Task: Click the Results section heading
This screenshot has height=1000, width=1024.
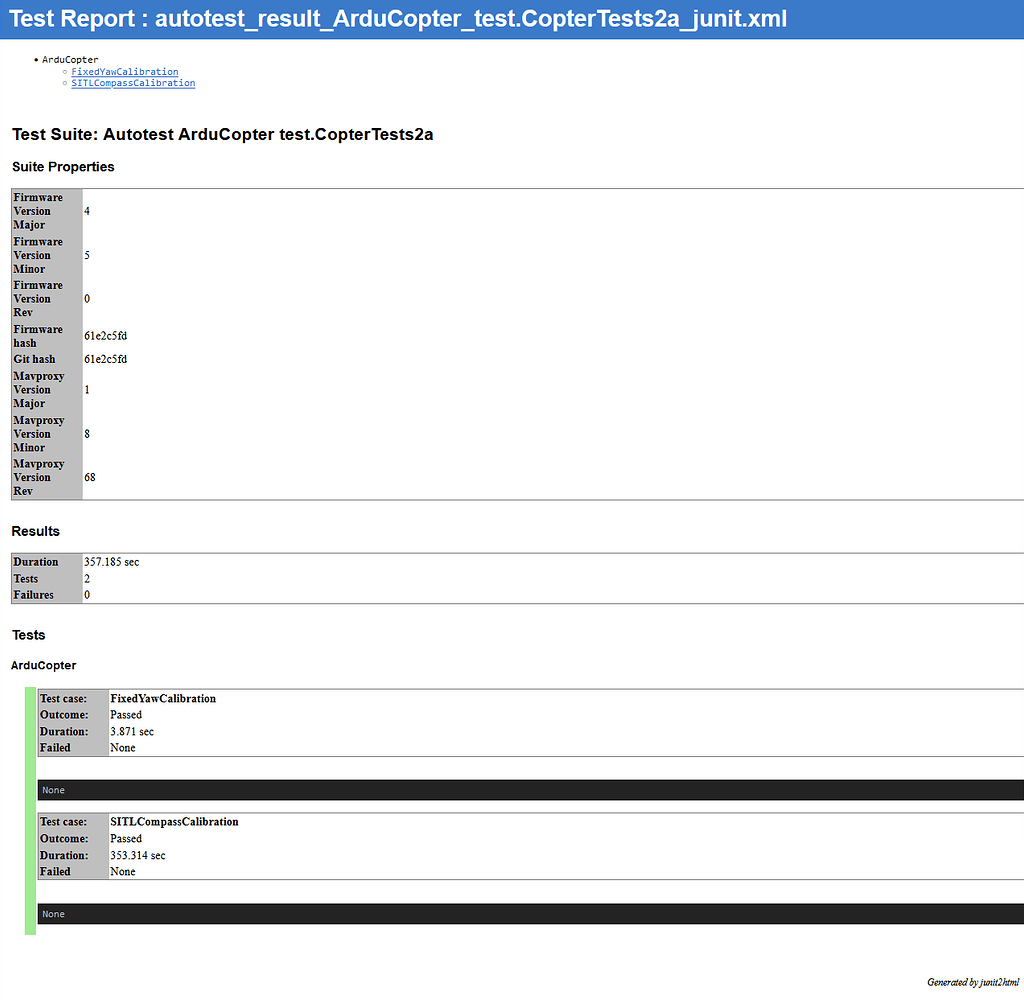Action: point(35,531)
